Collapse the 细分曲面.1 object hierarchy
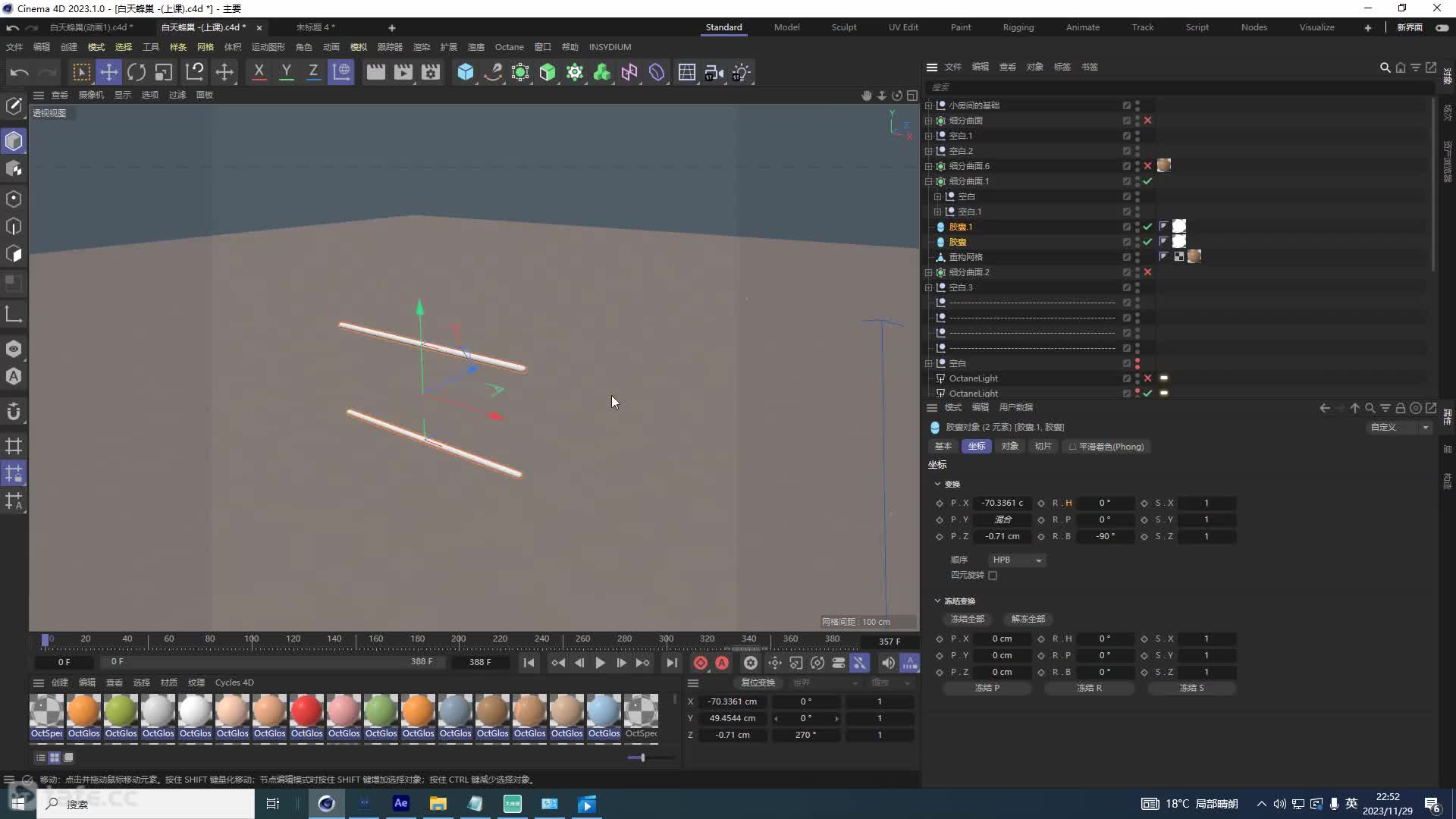This screenshot has height=819, width=1456. pos(928,181)
